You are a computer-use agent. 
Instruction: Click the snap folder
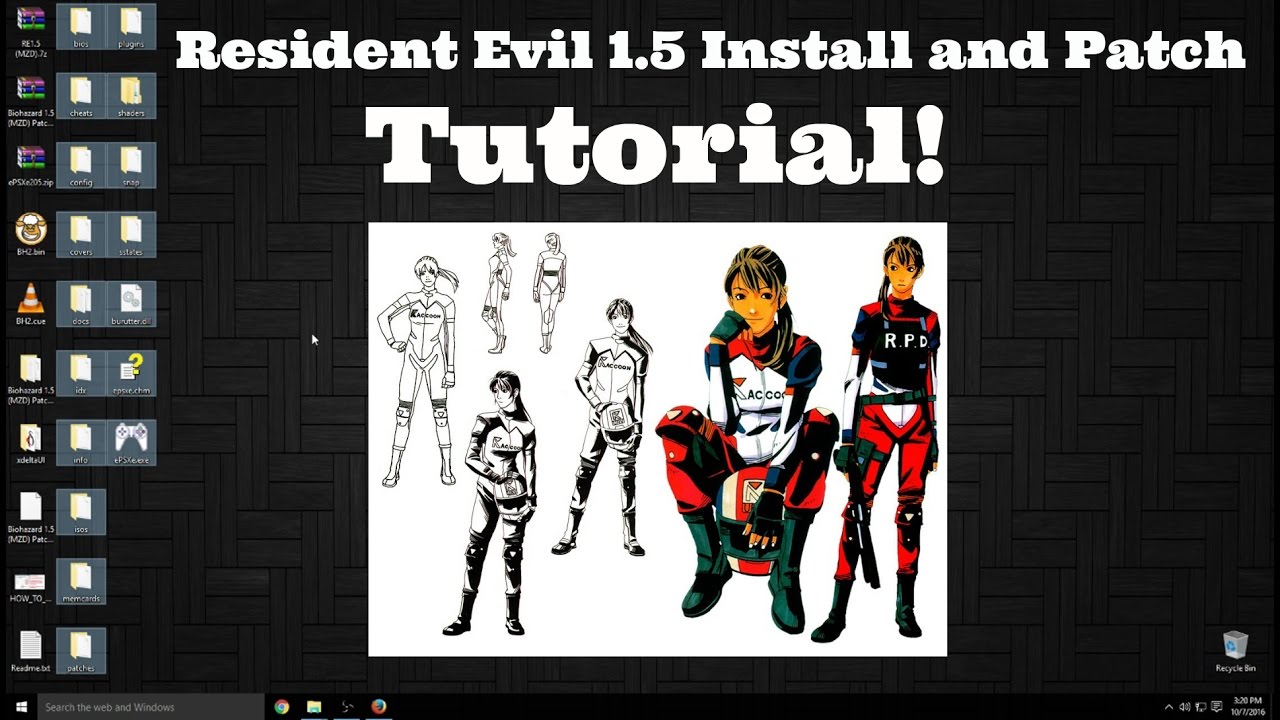point(131,165)
